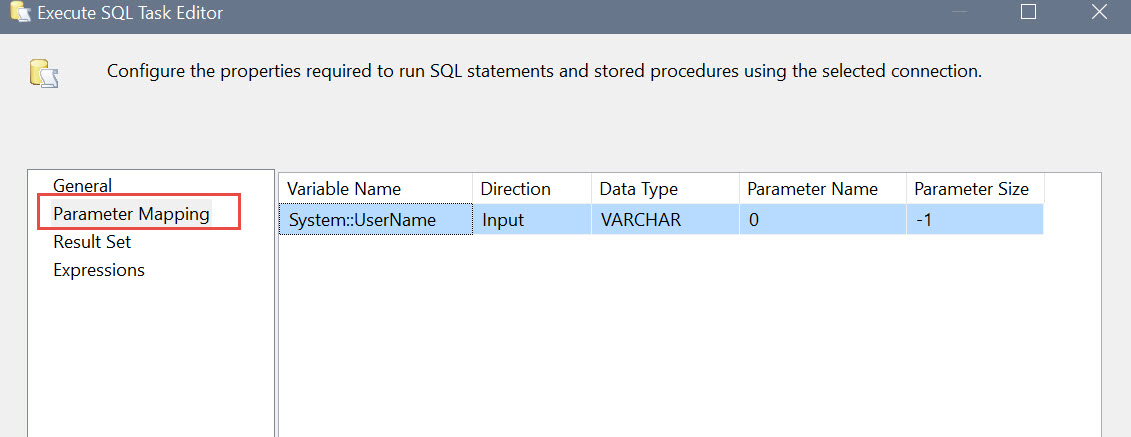Switch to the Result Set page
This screenshot has height=437, width=1131.
click(x=92, y=242)
